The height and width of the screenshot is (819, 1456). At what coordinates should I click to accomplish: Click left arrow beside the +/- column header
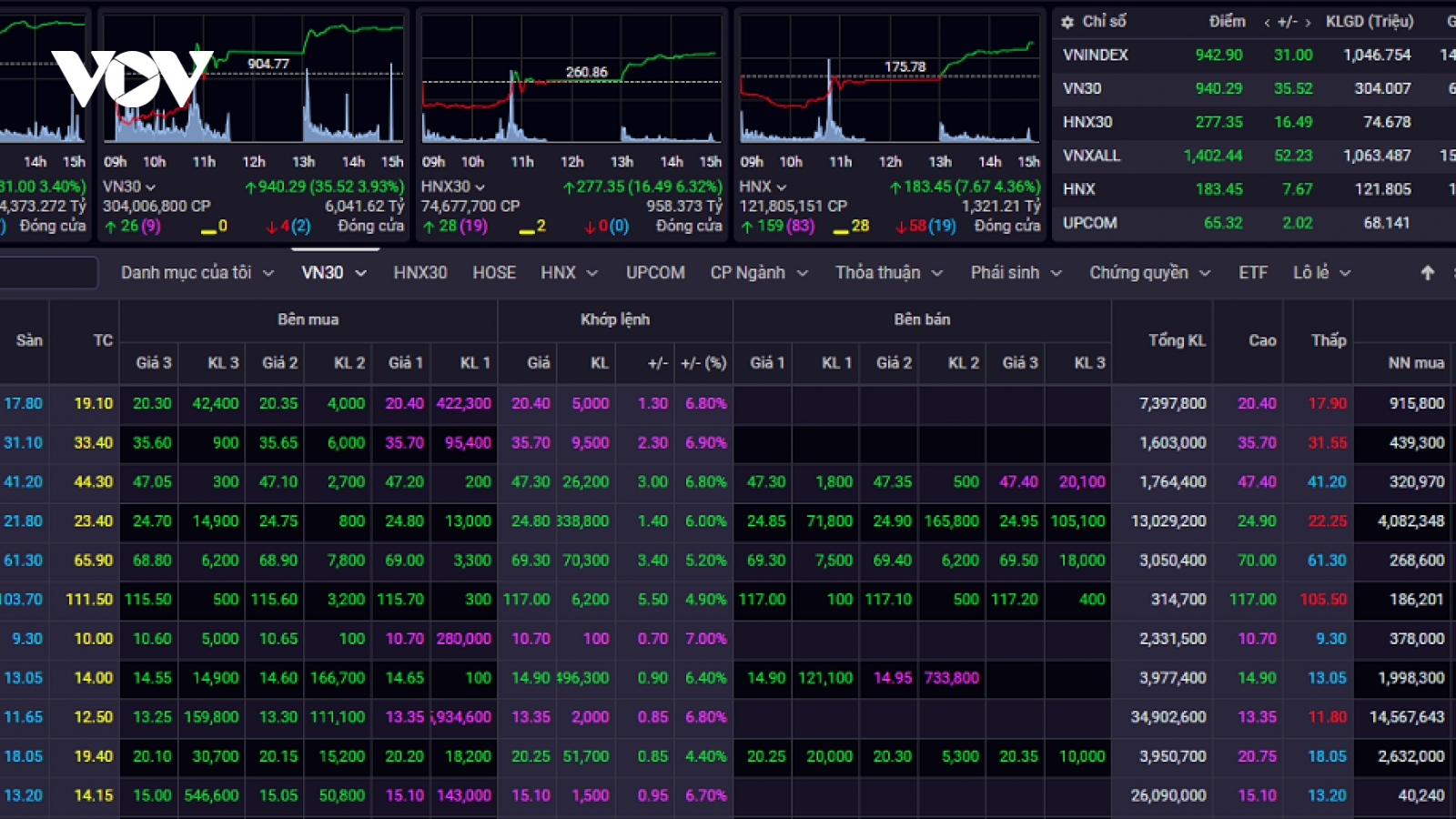point(1267,23)
